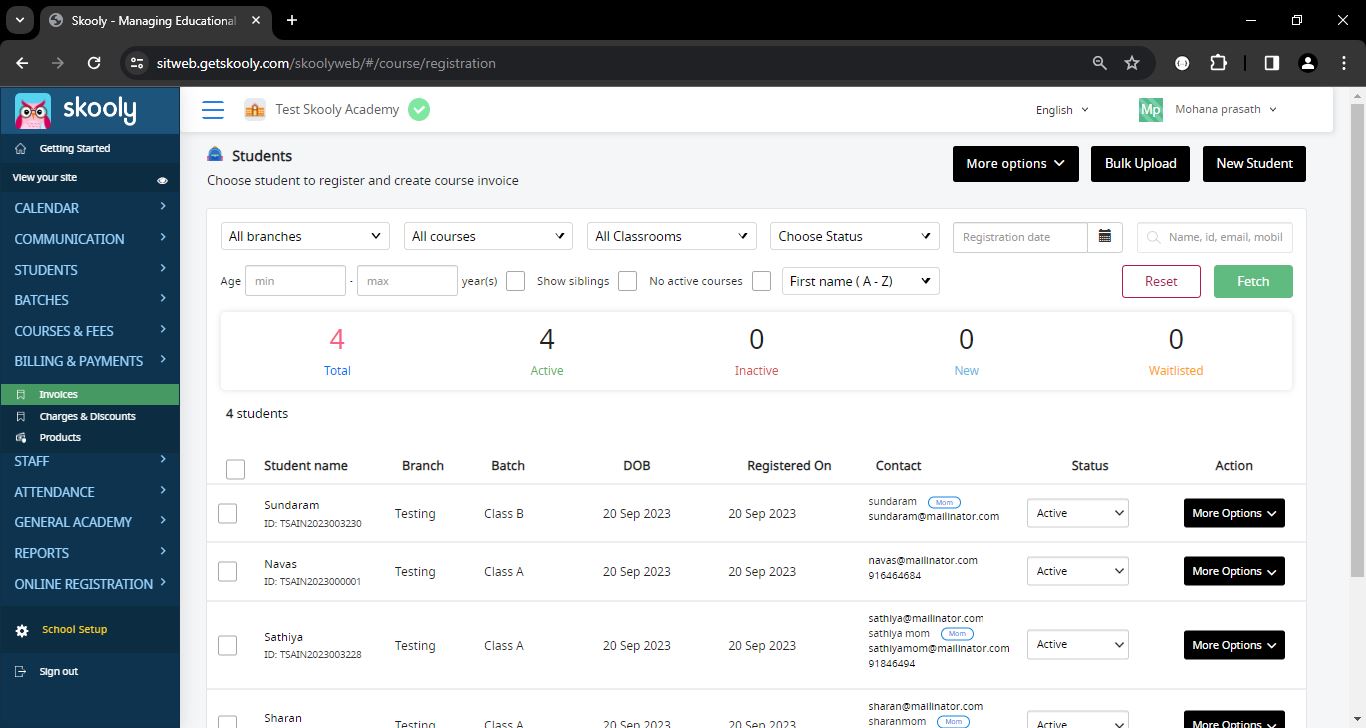Change Sundaram's Active status dropdown
1366x728 pixels.
[x=1078, y=513]
